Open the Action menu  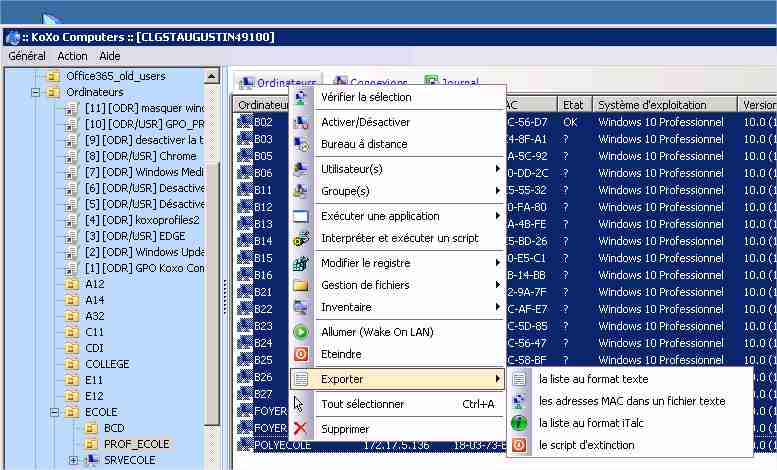pyautogui.click(x=72, y=57)
